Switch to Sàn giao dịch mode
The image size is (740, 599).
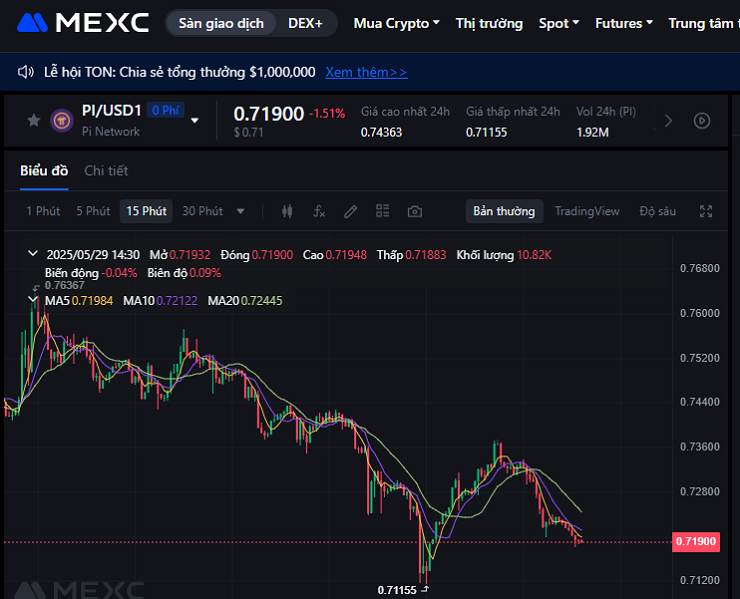point(221,23)
